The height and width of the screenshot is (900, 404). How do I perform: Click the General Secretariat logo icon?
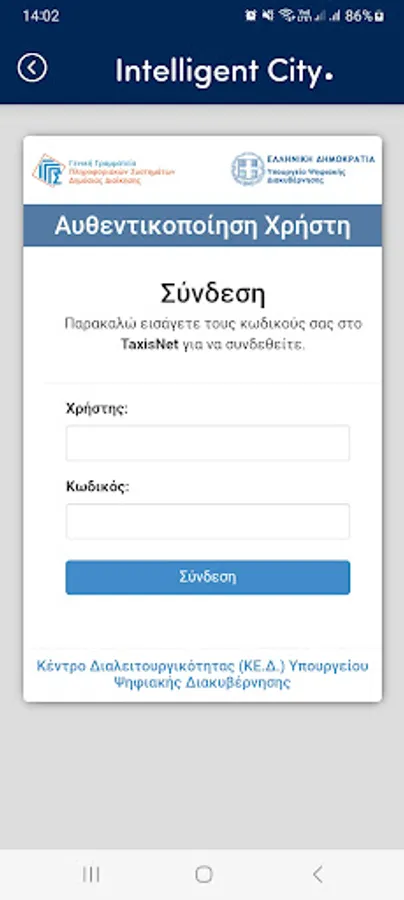(x=48, y=170)
